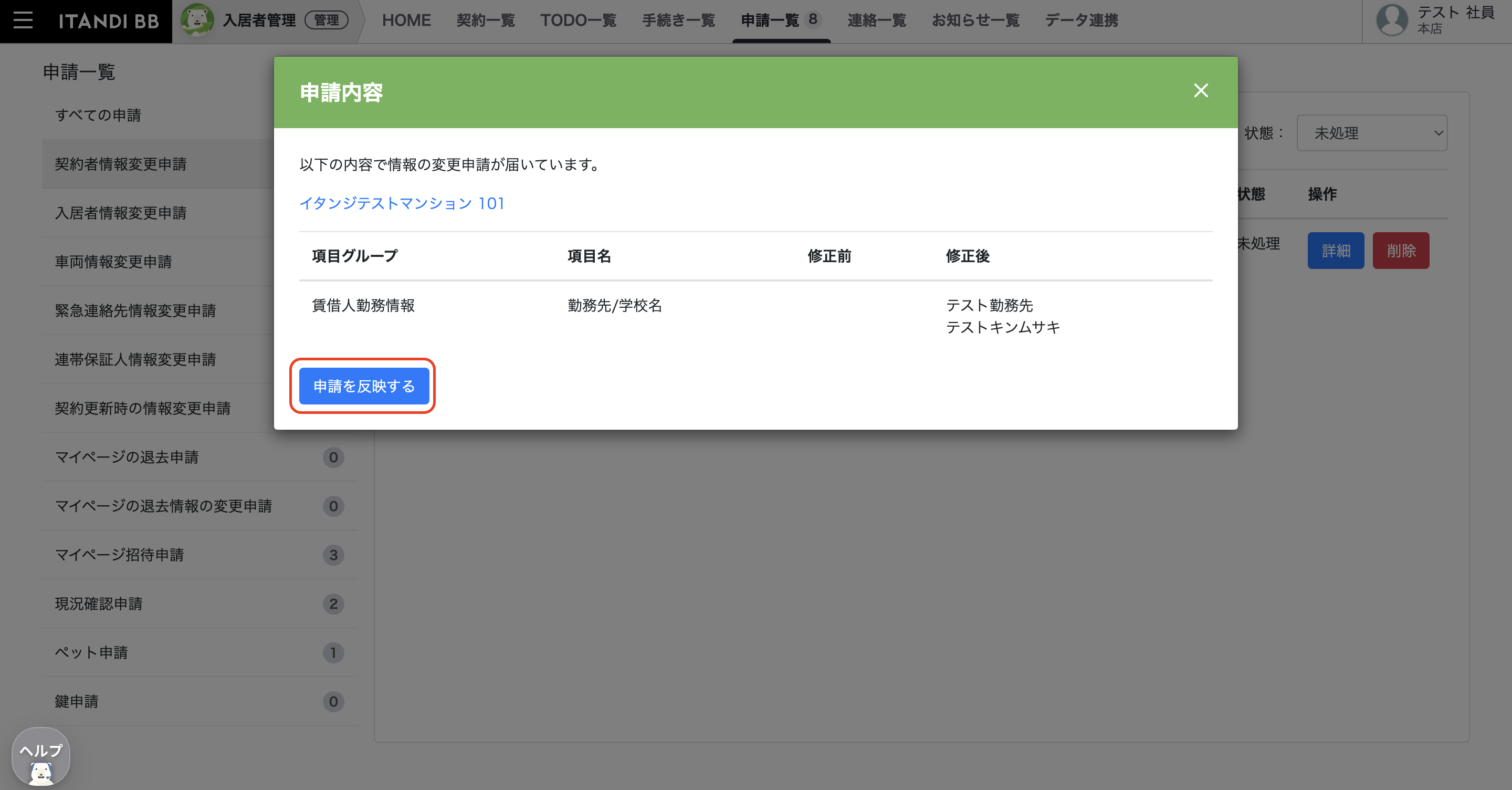1512x790 pixels.
Task: Open the ヘルプ help bubble
Action: point(40,756)
